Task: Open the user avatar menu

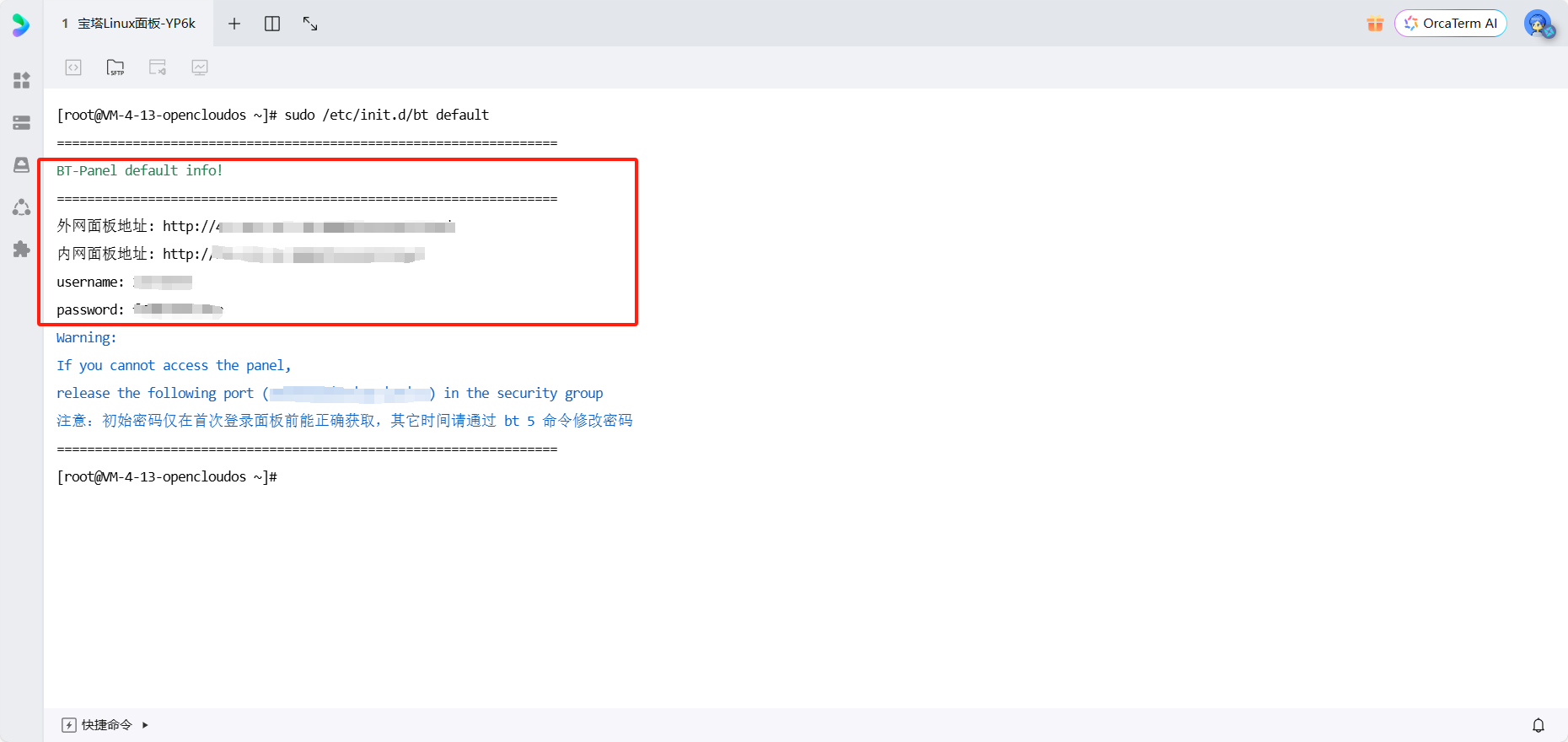Action: coord(1538,24)
